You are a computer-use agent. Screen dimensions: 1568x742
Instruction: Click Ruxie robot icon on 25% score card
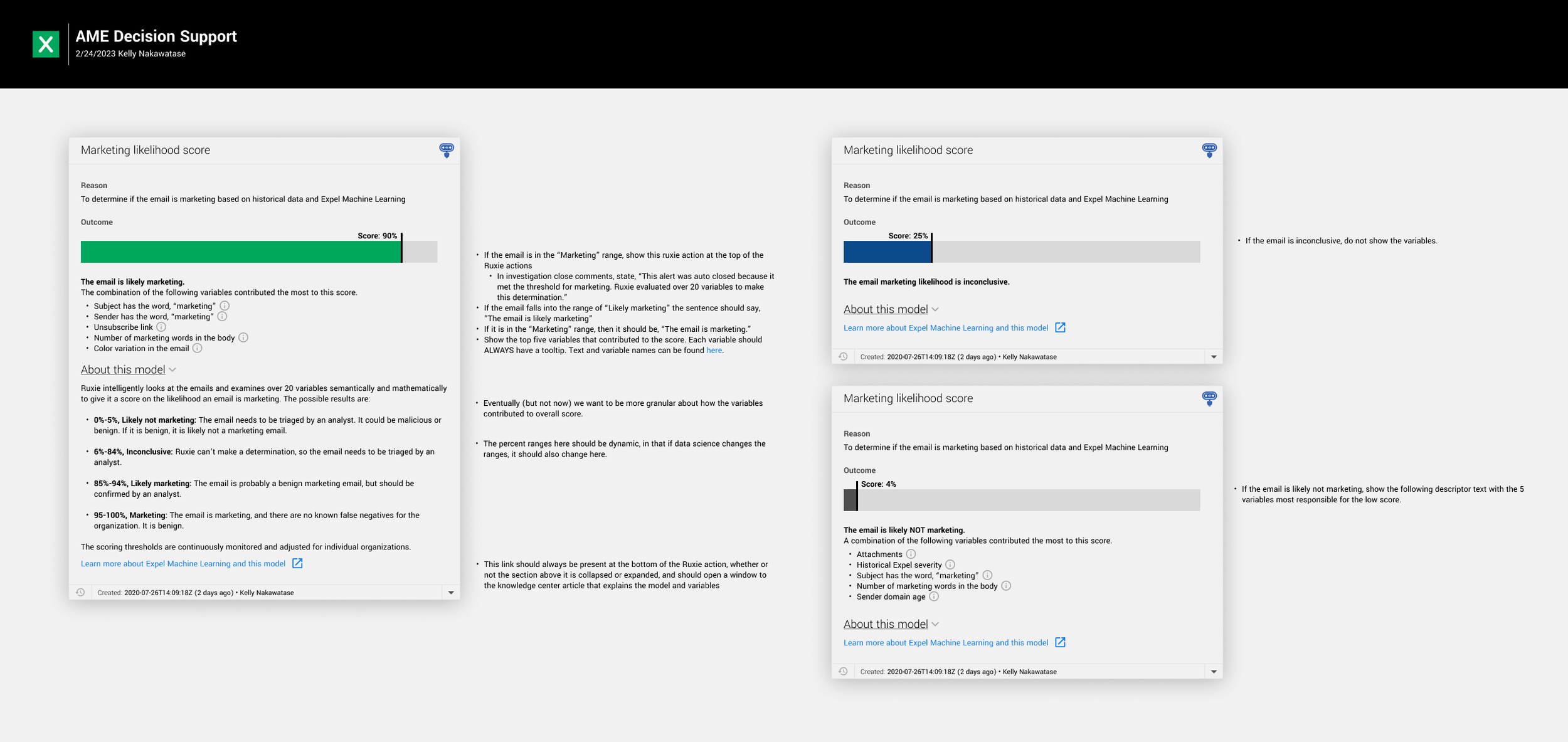coord(1209,150)
